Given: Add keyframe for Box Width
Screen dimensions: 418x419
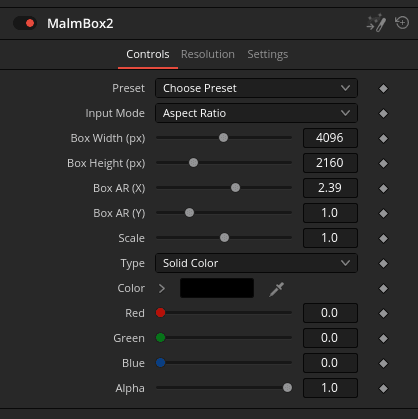Looking at the screenshot, I should point(383,138).
